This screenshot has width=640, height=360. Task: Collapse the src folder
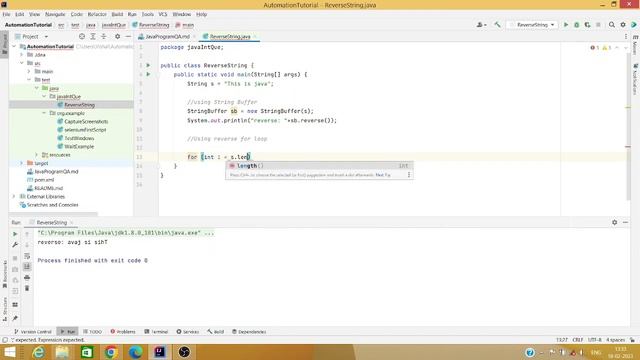click(22, 63)
